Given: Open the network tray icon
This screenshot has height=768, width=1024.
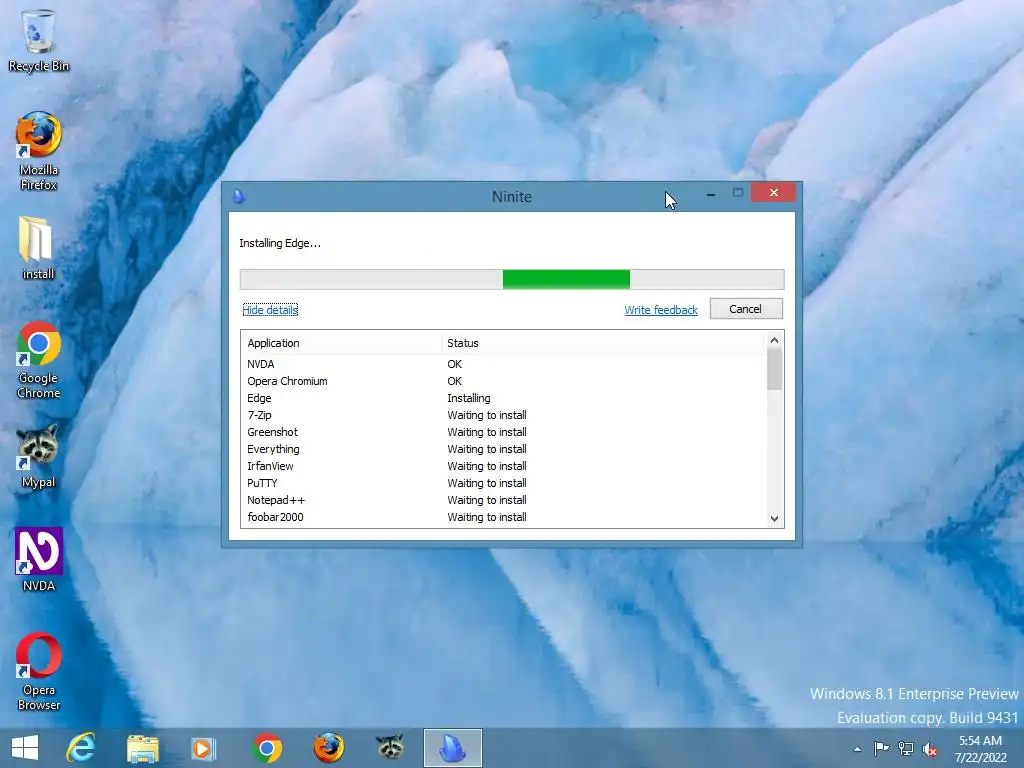Looking at the screenshot, I should [906, 748].
